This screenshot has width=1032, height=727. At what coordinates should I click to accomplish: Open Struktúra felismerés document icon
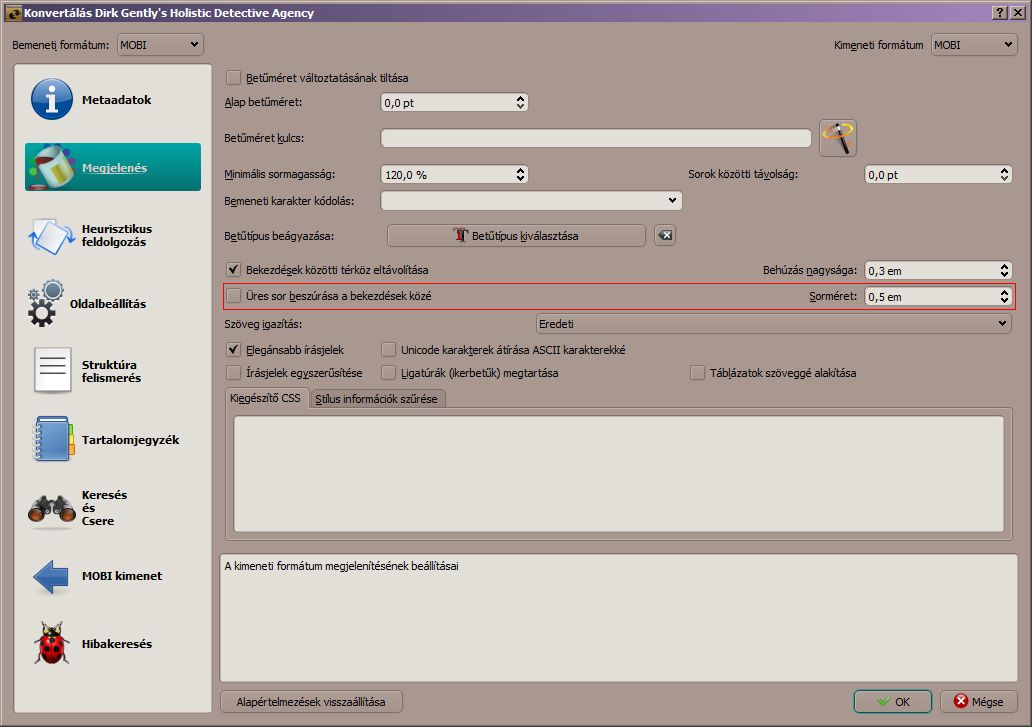coord(52,371)
